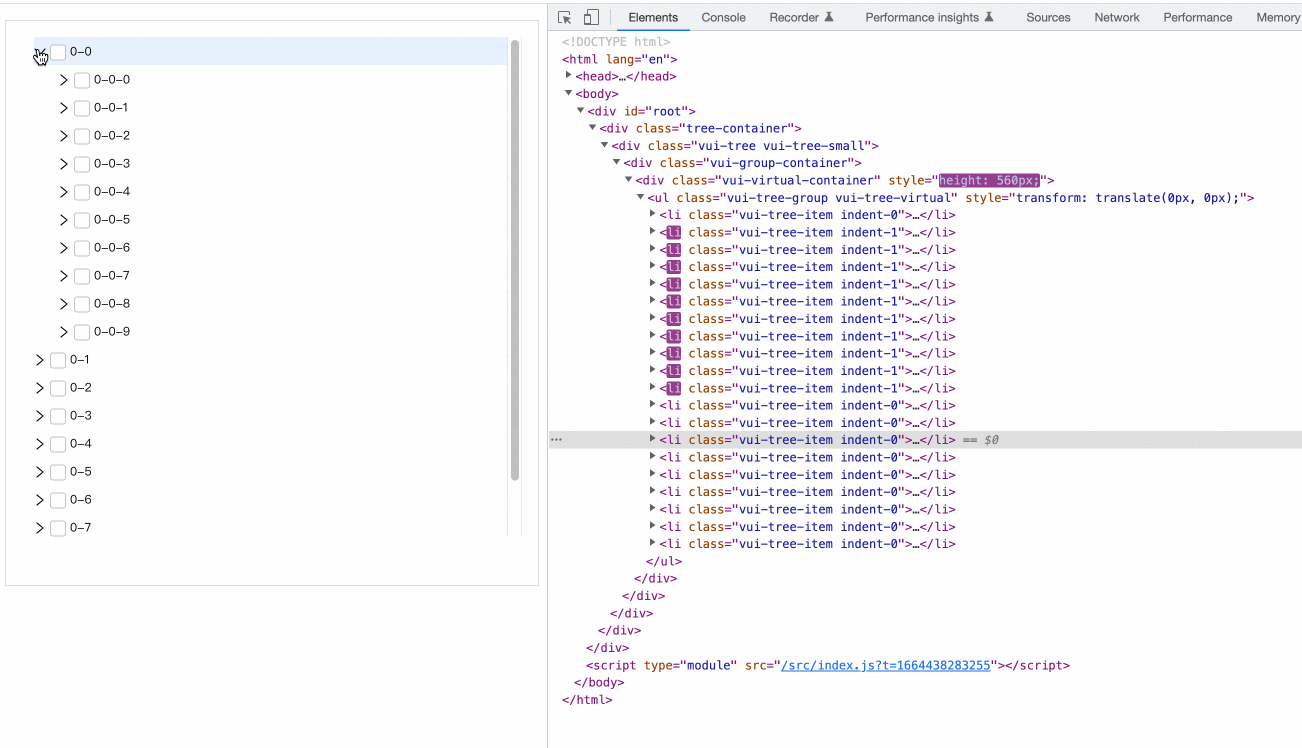1302x748 pixels.
Task: Expand the 0-0-8 tree node arrow
Action: 64,304
